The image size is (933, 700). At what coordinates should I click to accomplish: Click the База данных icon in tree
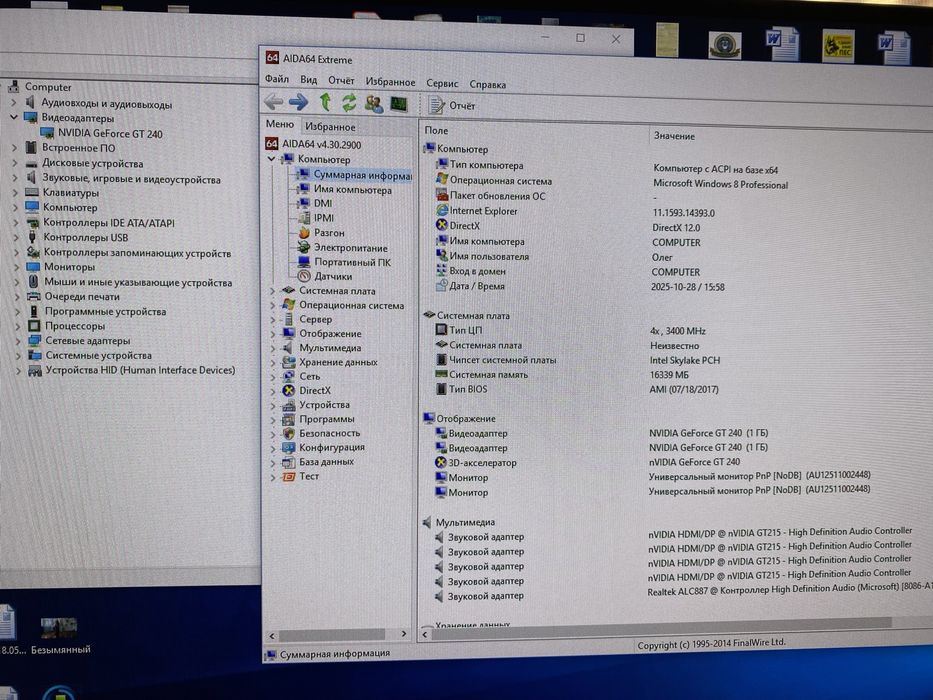pos(289,462)
